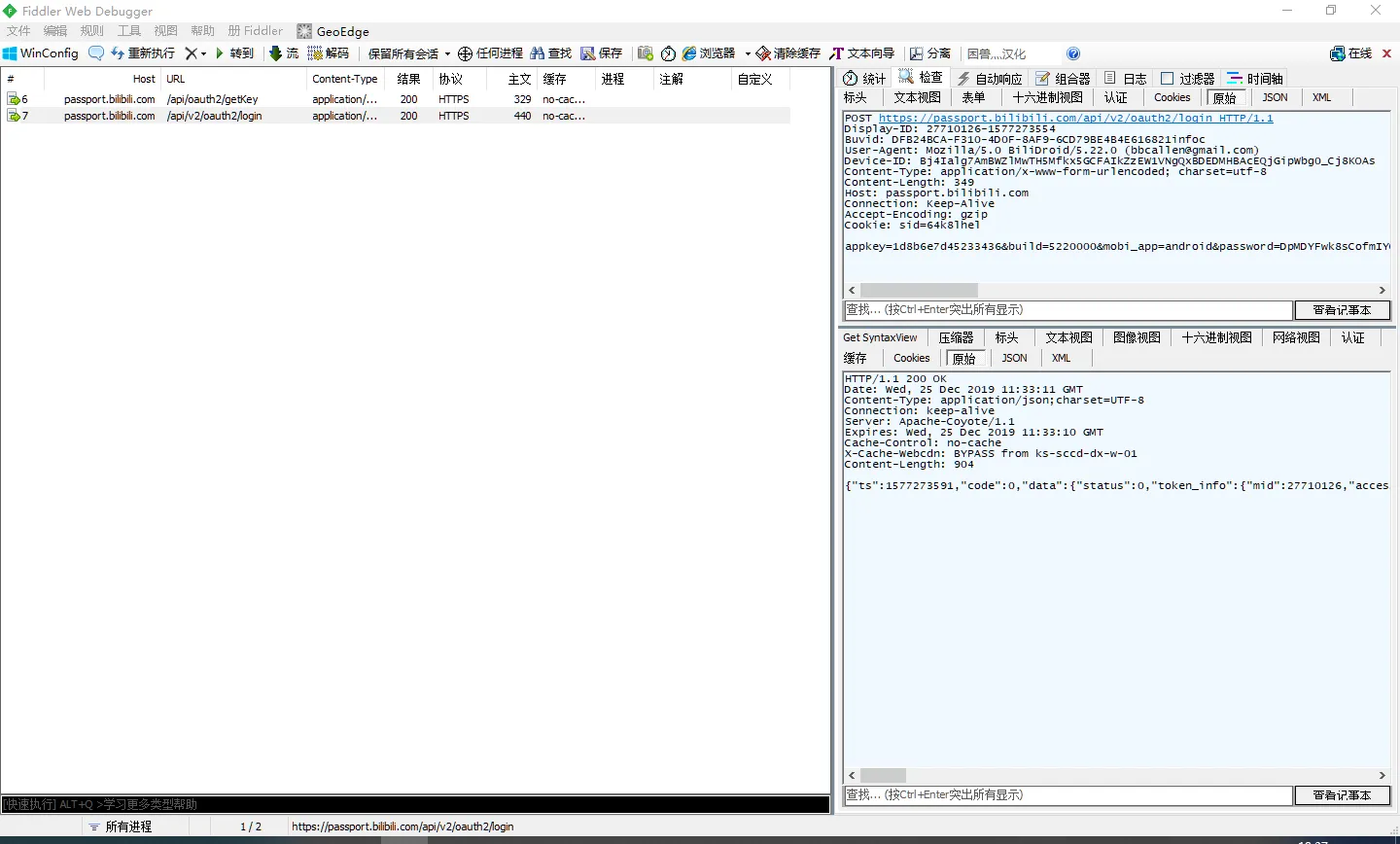Open the Log (日志) tab
Viewport: 1400px width, 844px height.
(1125, 78)
